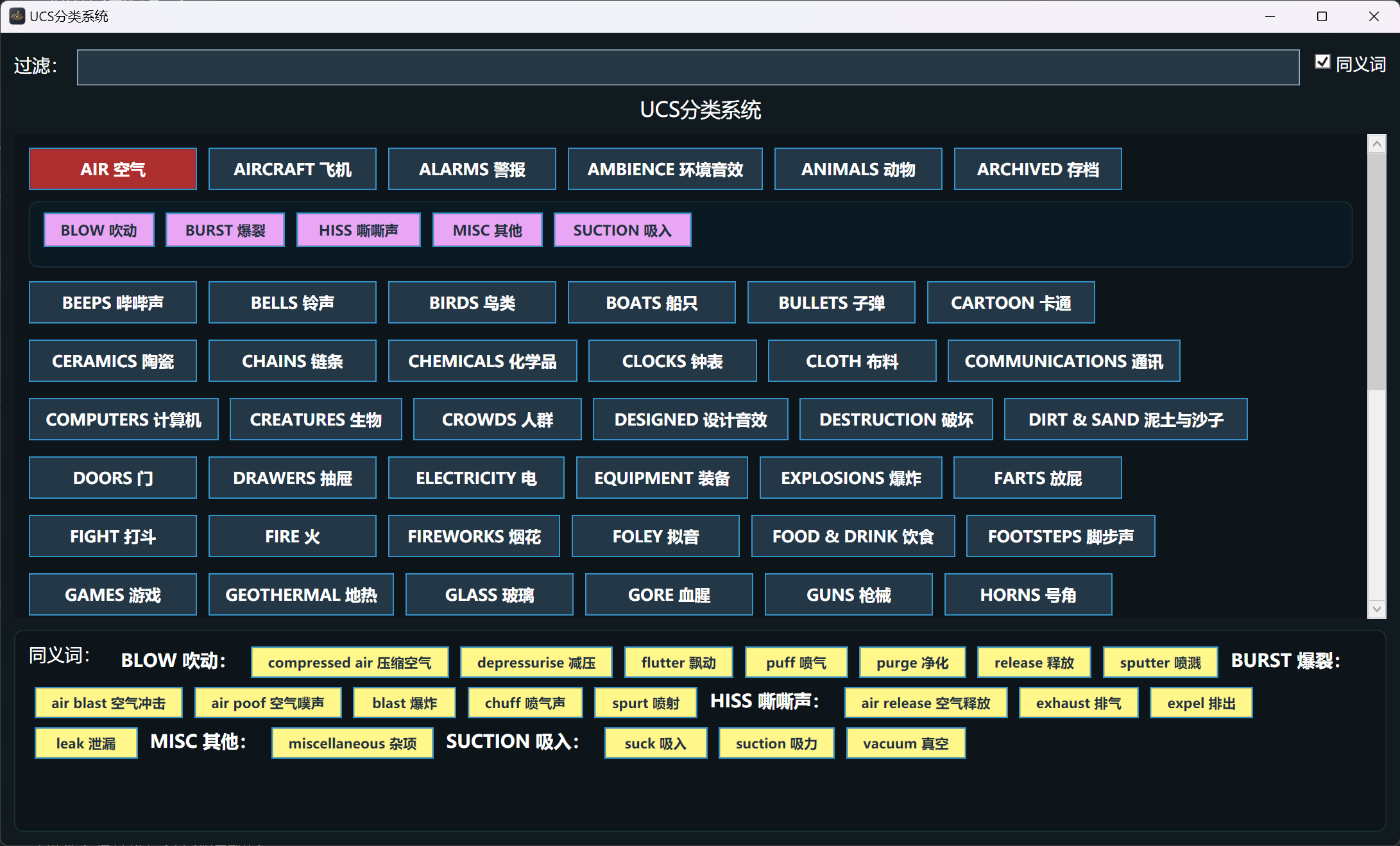Click the category list scroll-up arrow

coord(1376,144)
